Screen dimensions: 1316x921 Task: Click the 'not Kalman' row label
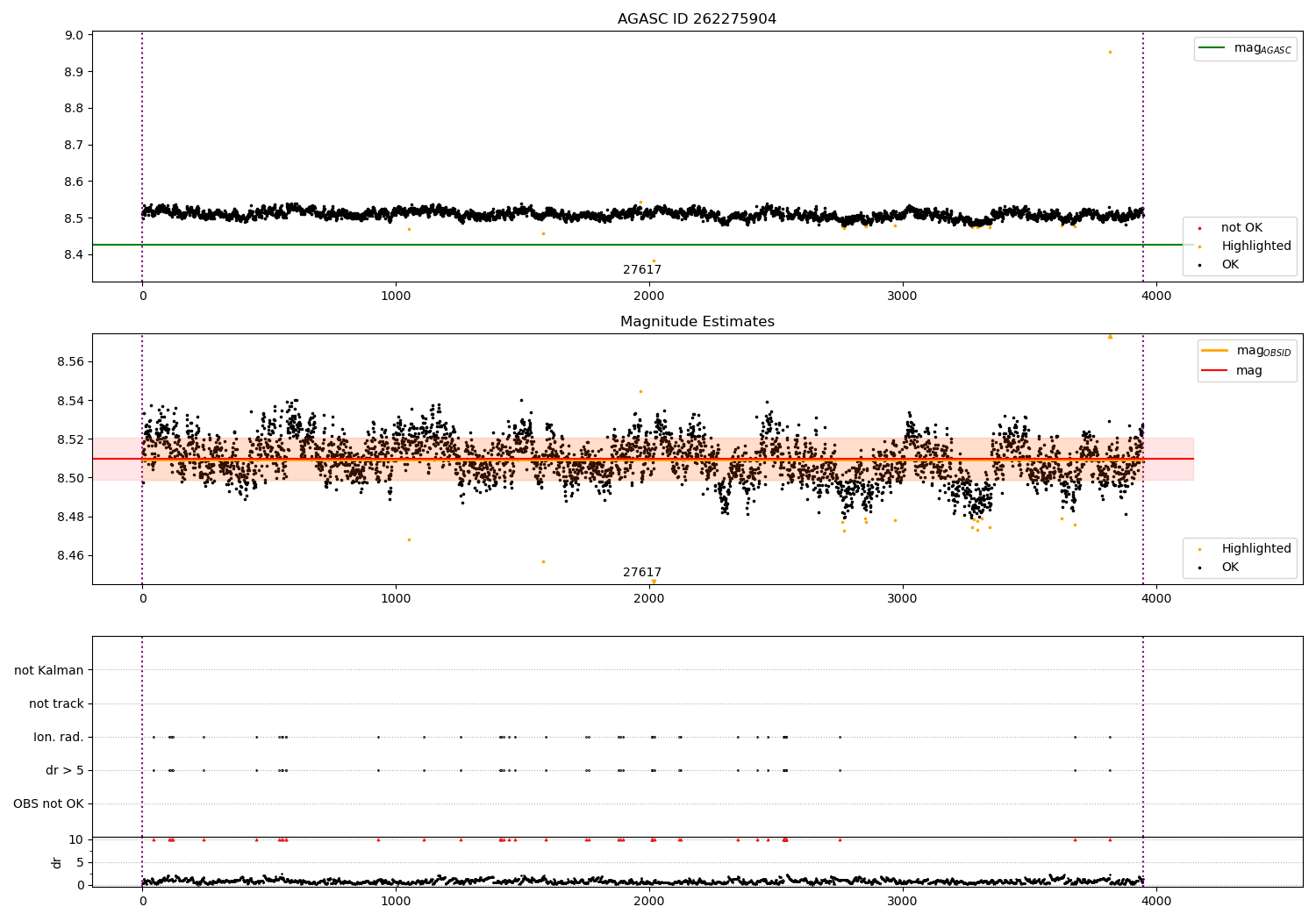49,670
